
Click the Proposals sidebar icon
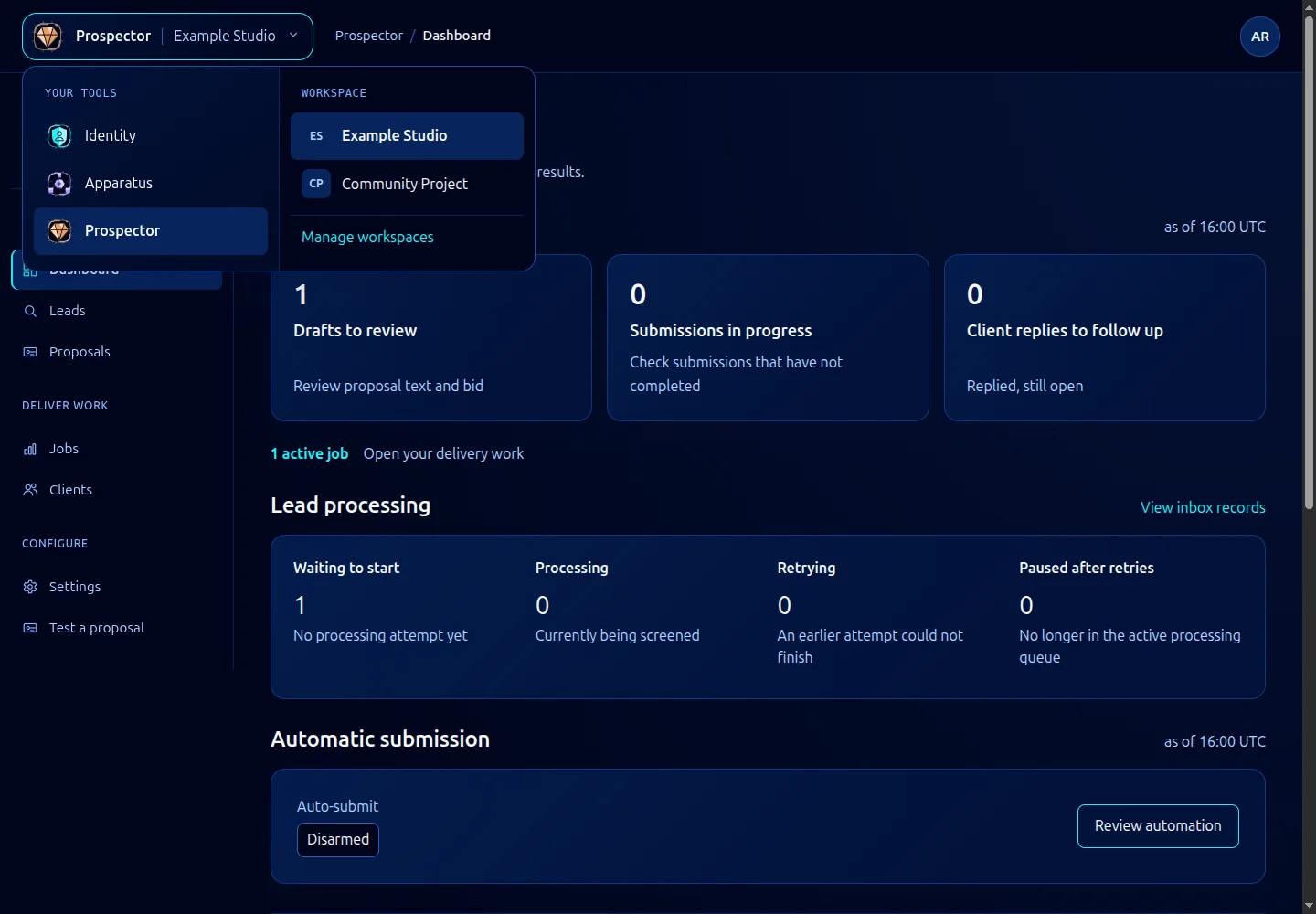30,352
